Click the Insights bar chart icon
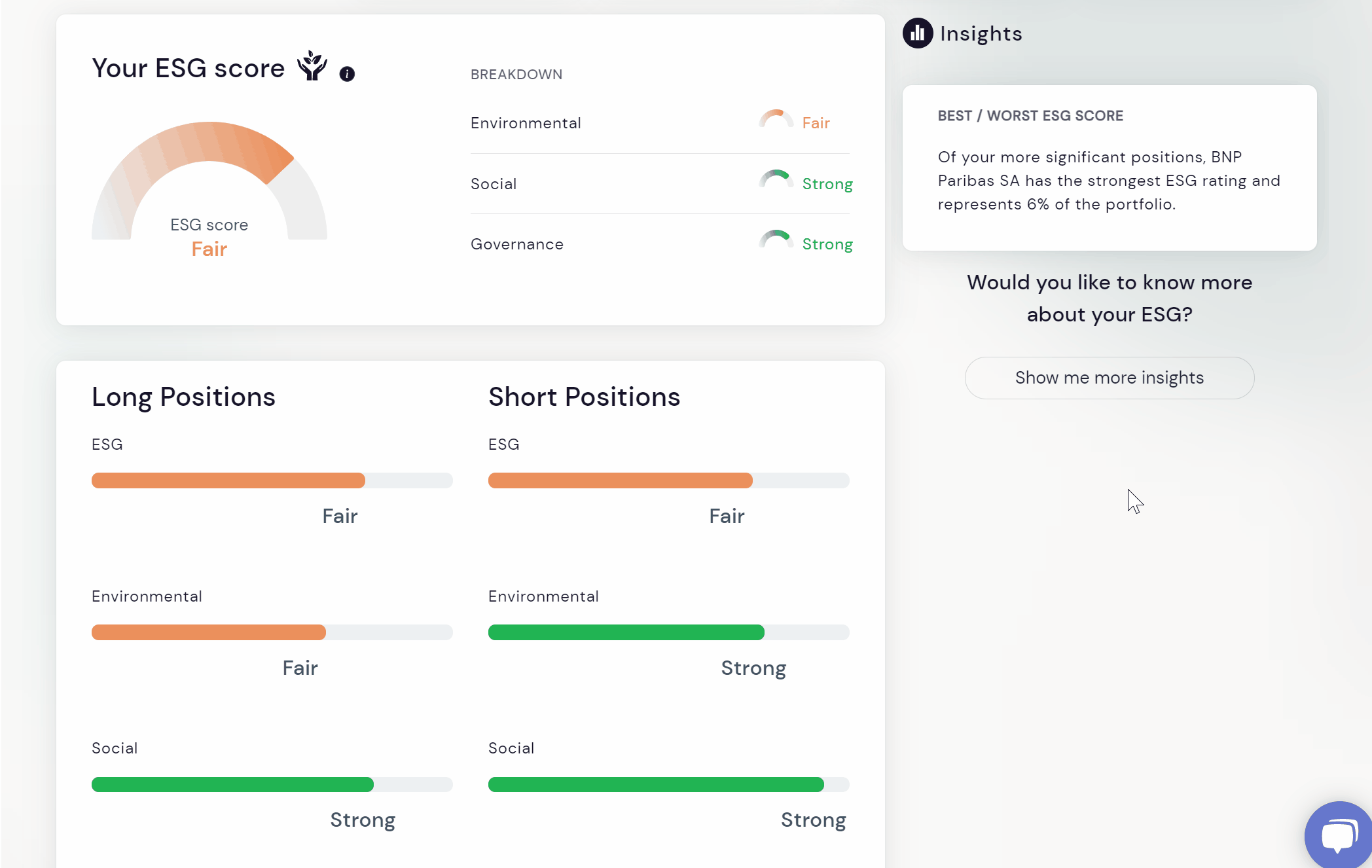The height and width of the screenshot is (868, 1372). 918,33
